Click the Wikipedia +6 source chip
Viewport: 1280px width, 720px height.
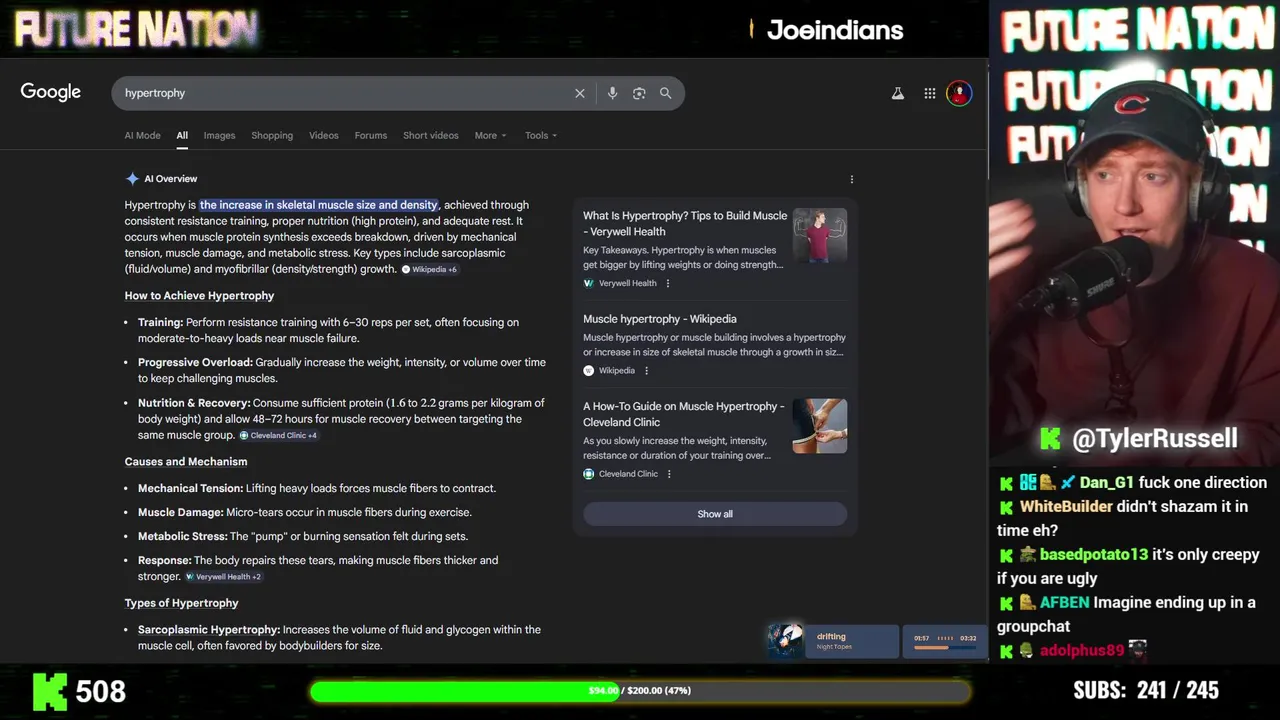430,269
